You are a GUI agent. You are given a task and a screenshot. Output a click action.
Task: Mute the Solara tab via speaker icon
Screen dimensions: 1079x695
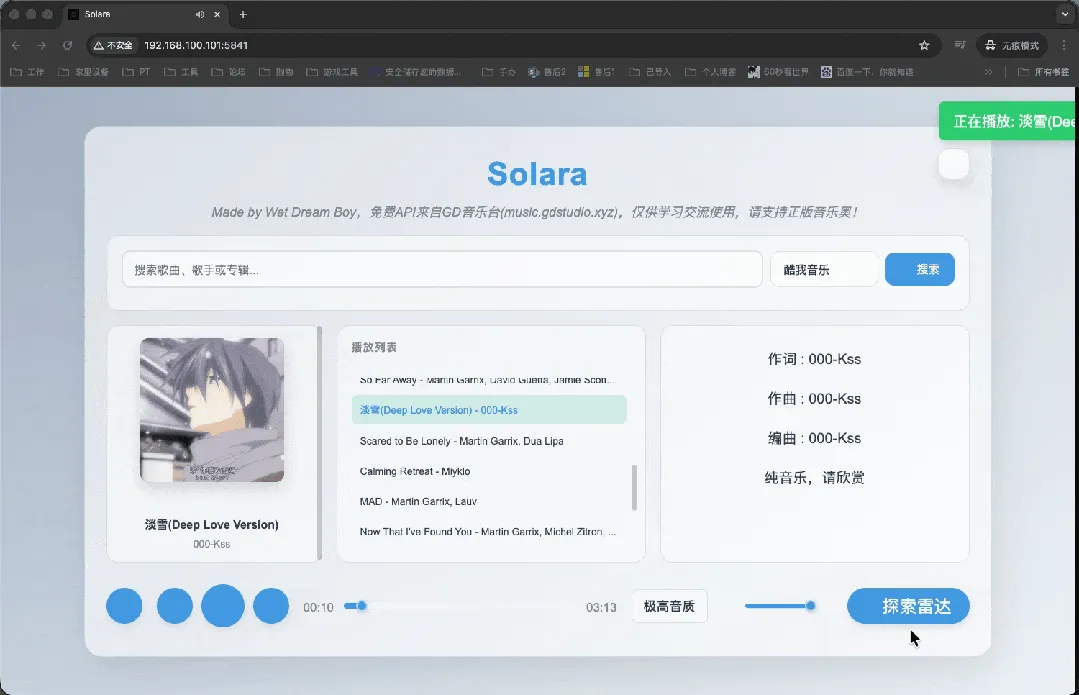point(200,15)
